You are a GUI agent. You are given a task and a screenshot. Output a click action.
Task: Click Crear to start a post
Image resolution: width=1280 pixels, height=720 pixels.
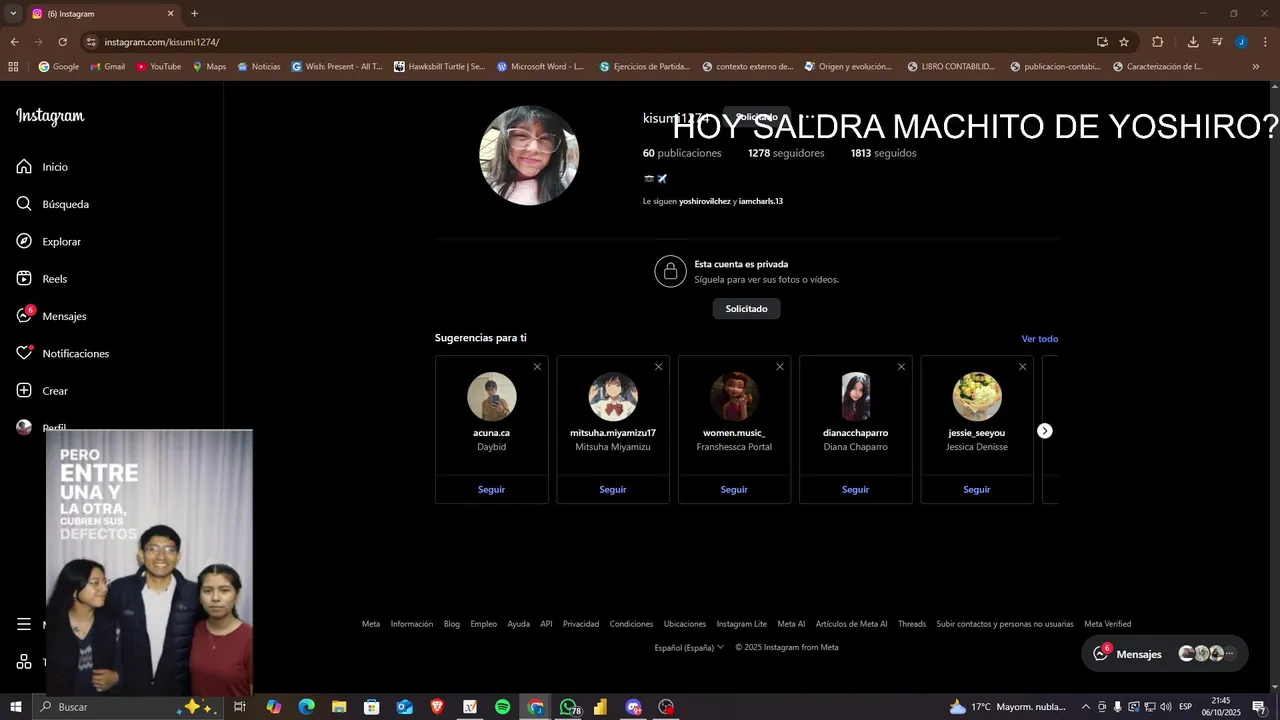pyautogui.click(x=42, y=391)
